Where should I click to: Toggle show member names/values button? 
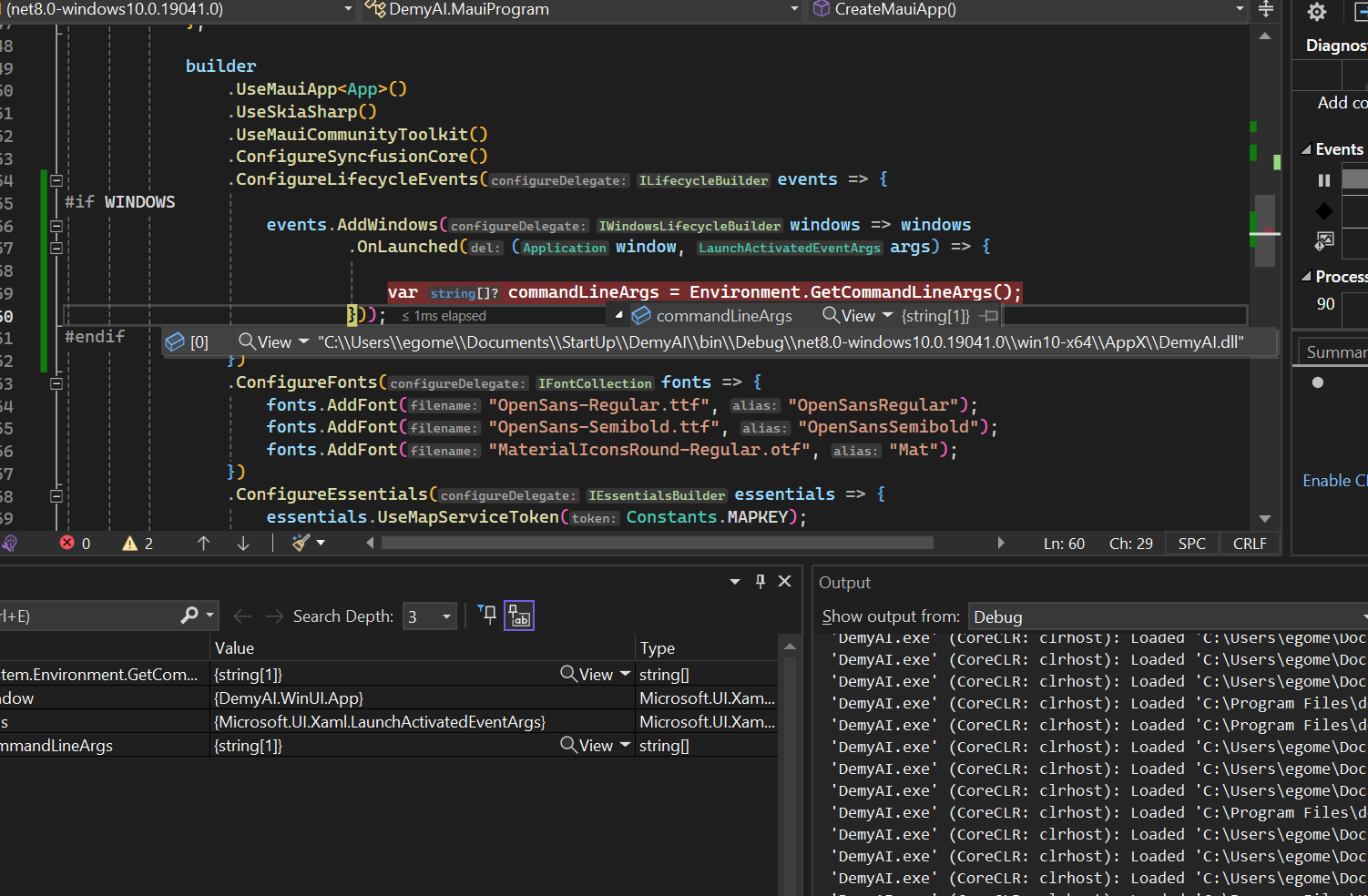(x=519, y=616)
